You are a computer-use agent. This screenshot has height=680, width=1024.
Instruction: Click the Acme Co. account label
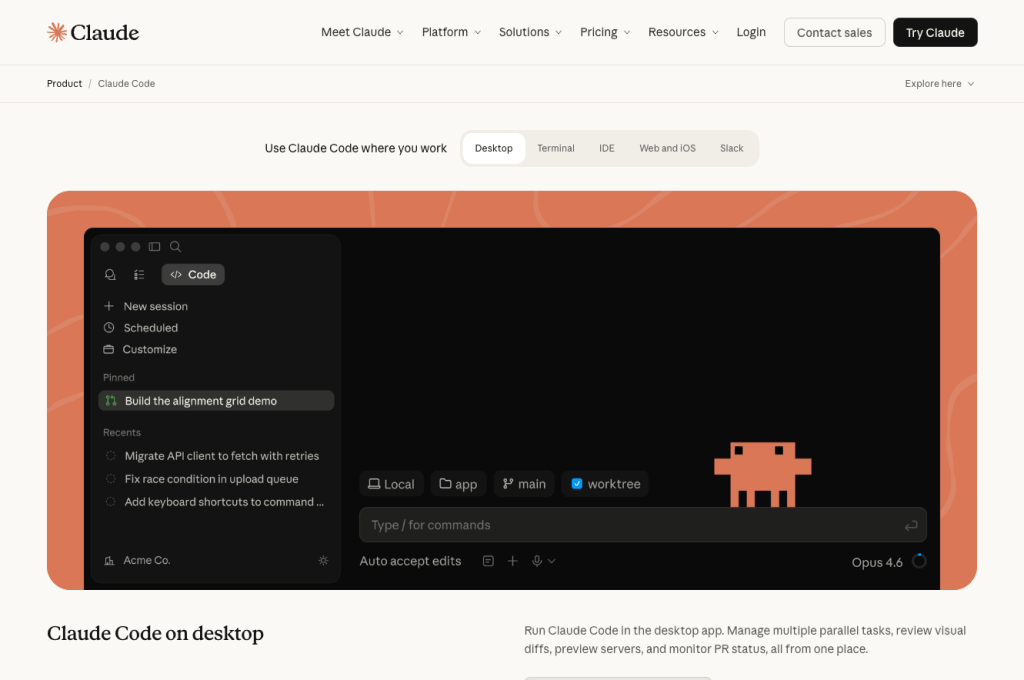(x=147, y=560)
